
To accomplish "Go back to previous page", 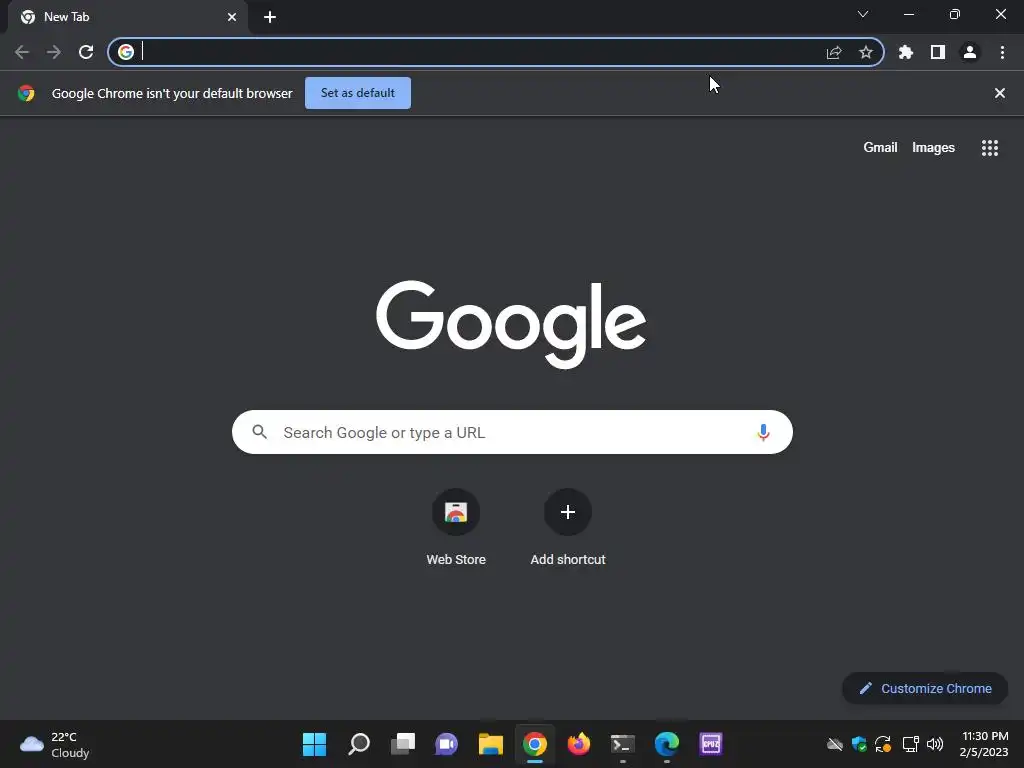I will pyautogui.click(x=22, y=52).
